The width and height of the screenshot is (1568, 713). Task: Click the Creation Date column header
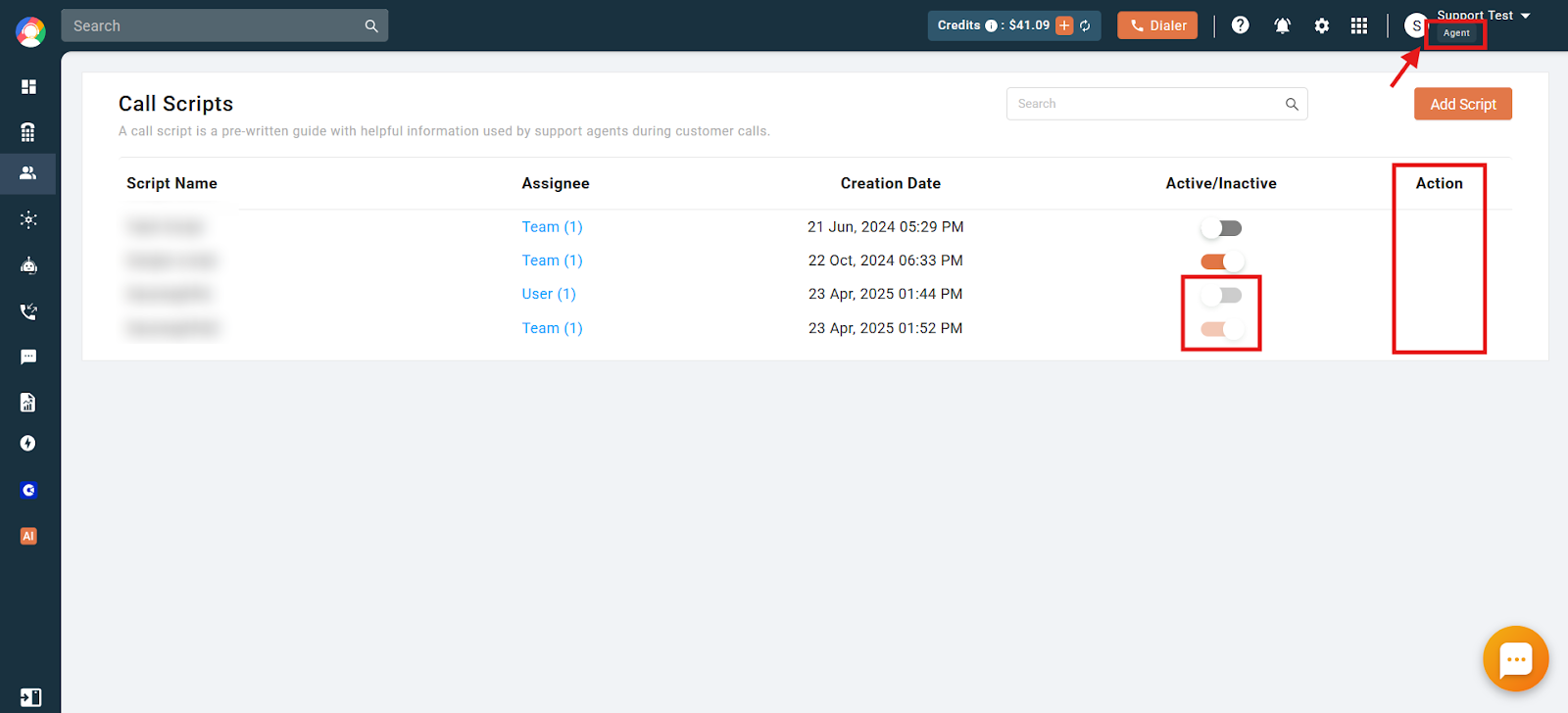click(x=891, y=183)
